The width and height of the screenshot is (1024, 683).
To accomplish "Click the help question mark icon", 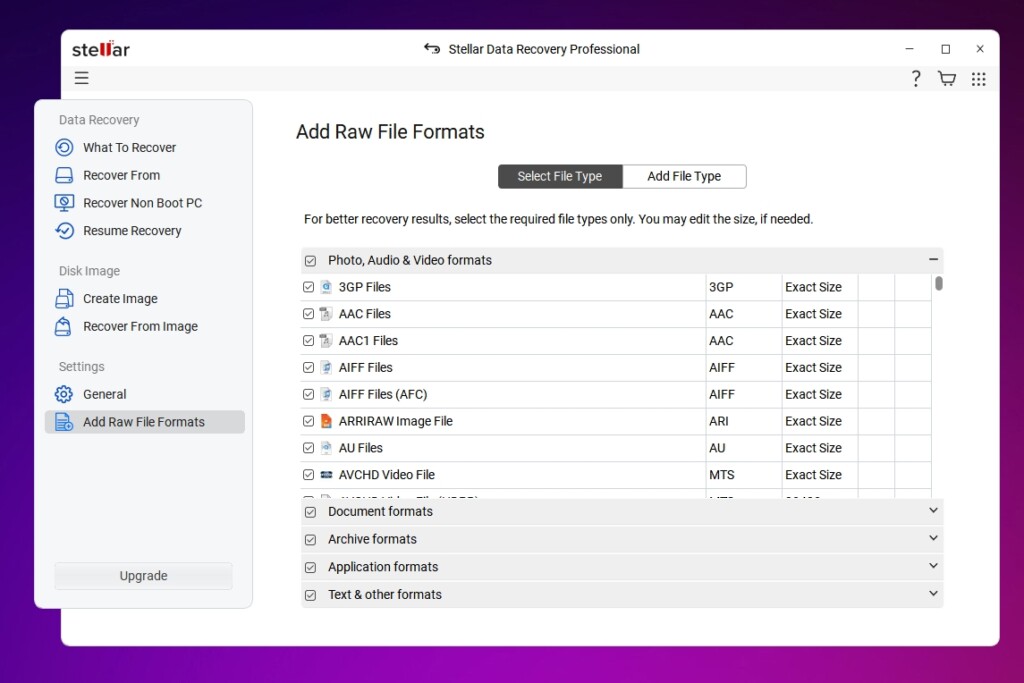I will point(916,79).
